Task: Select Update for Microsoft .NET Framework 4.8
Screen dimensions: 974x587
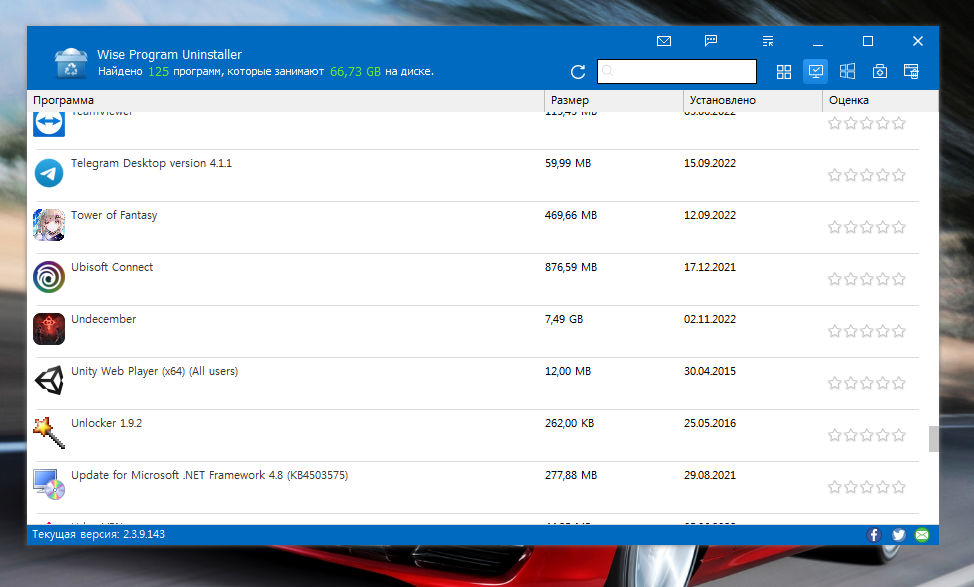Action: tap(209, 475)
